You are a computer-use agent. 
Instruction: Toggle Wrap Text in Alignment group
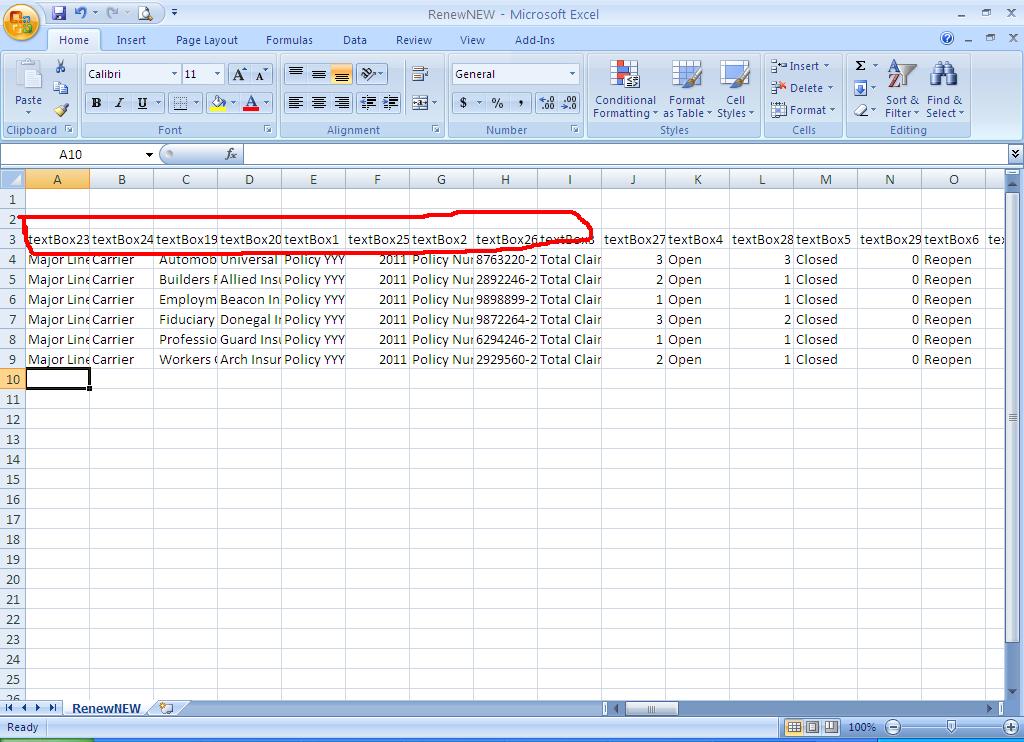tap(420, 74)
